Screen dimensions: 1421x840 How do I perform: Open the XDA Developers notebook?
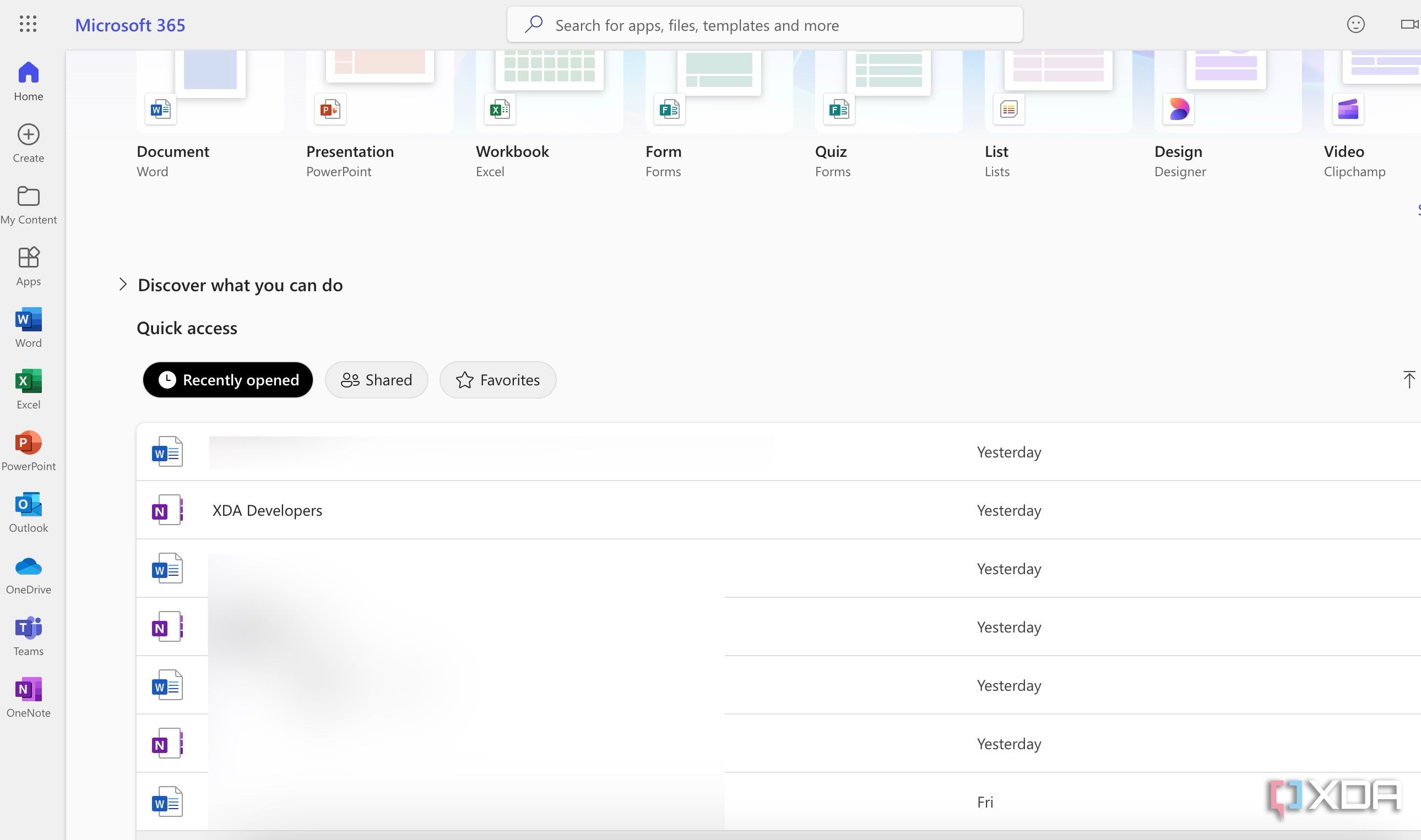point(267,510)
